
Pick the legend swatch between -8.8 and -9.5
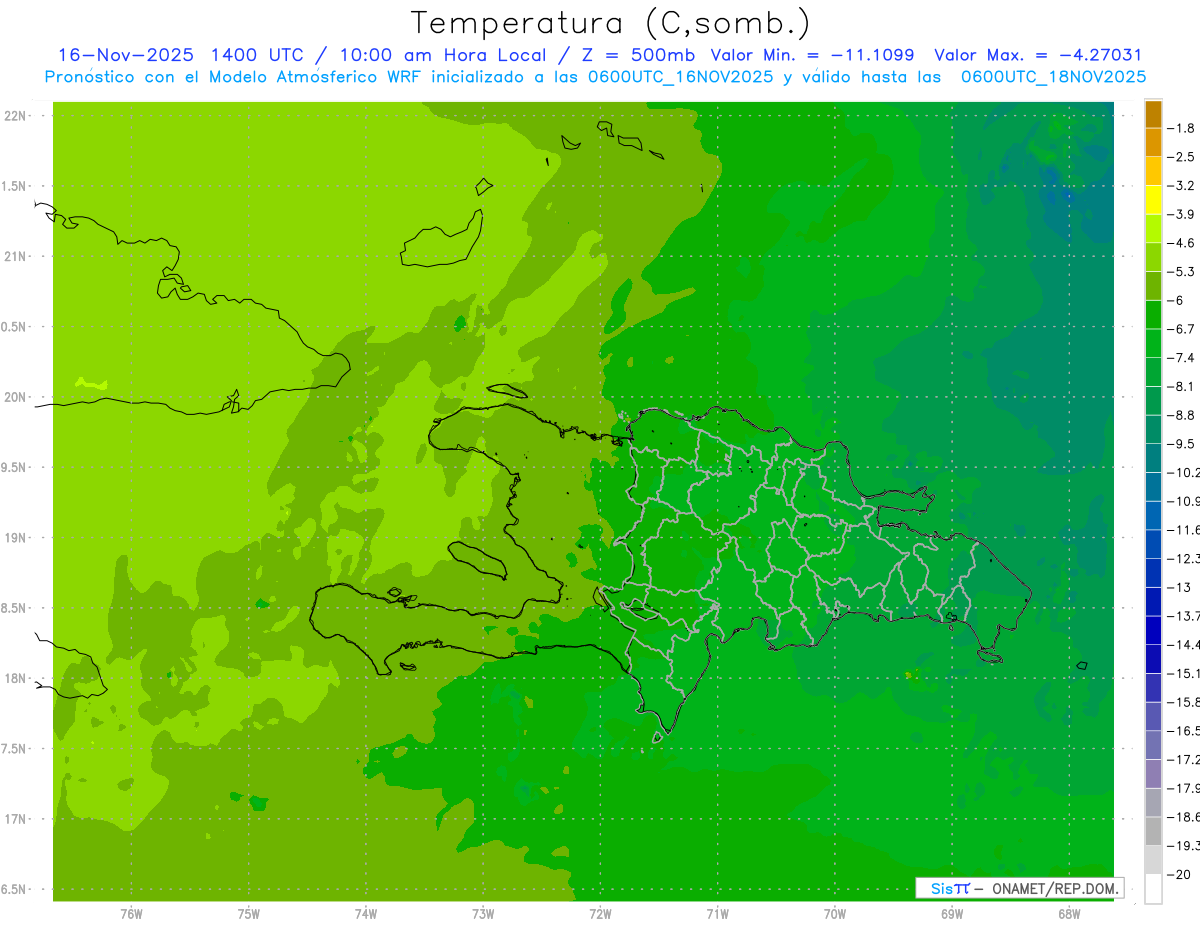1153,430
